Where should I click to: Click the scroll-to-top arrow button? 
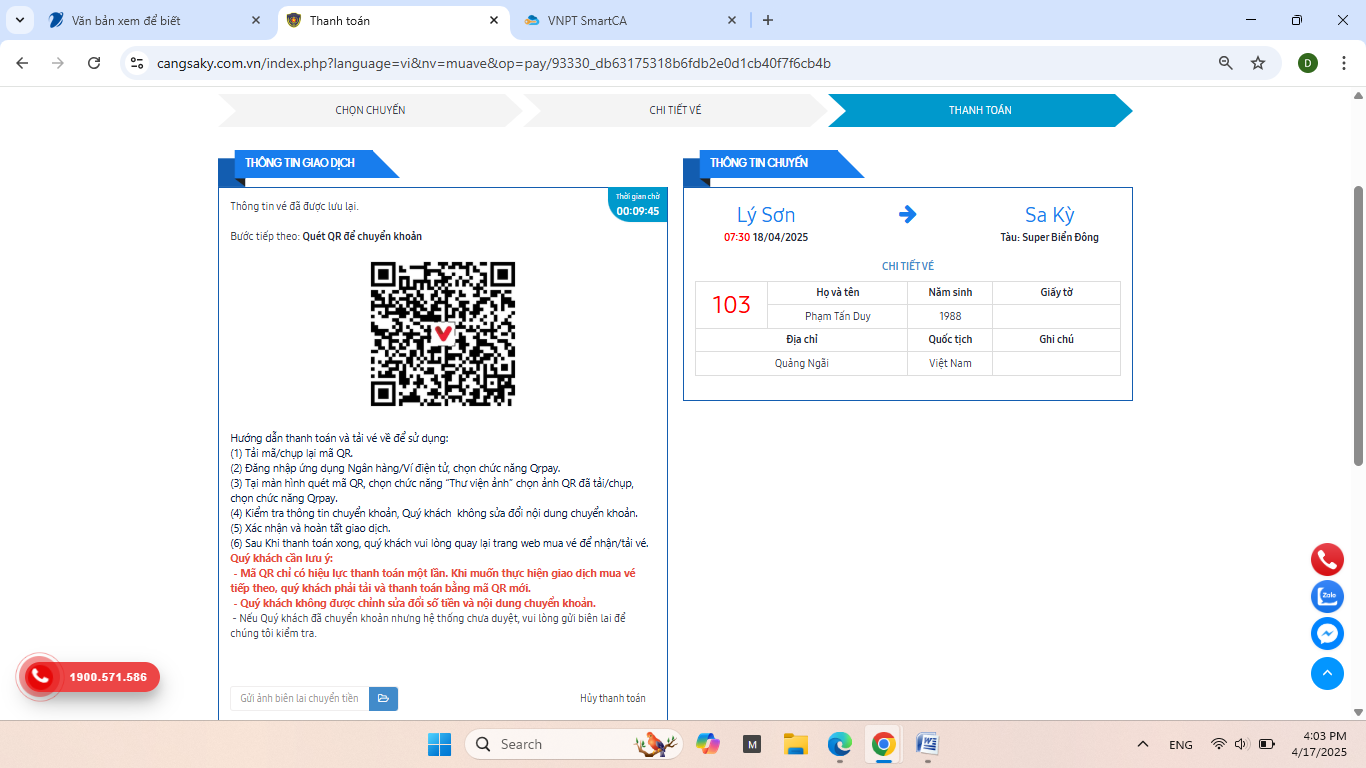tap(1327, 673)
